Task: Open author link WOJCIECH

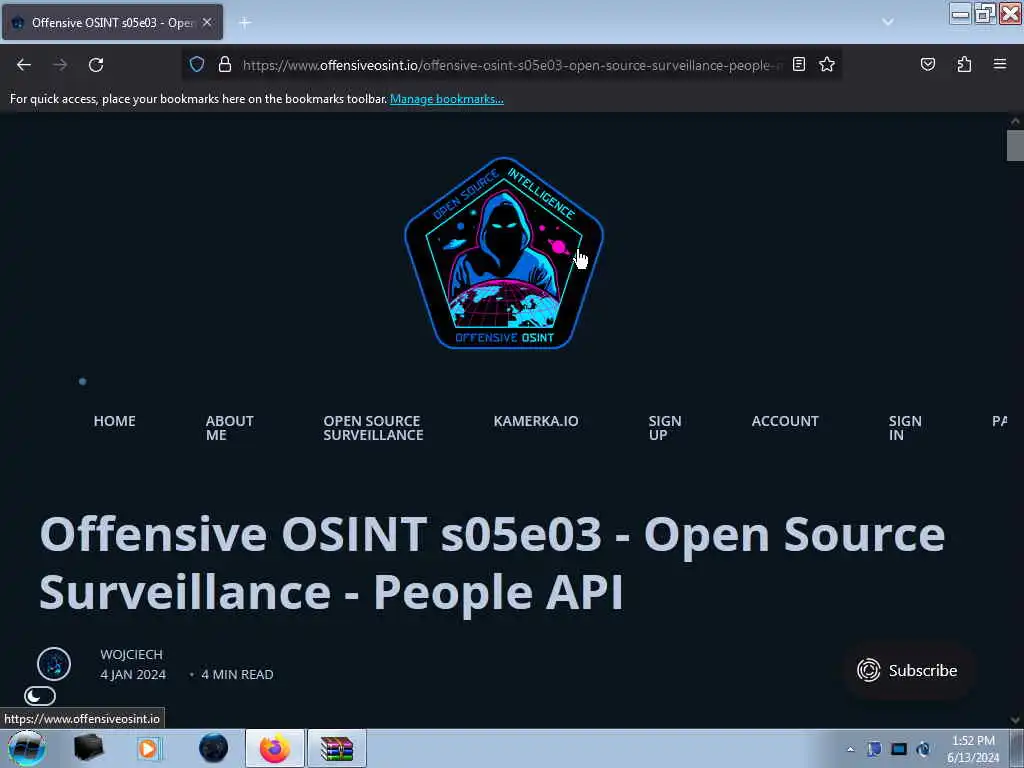Action: pyautogui.click(x=131, y=654)
